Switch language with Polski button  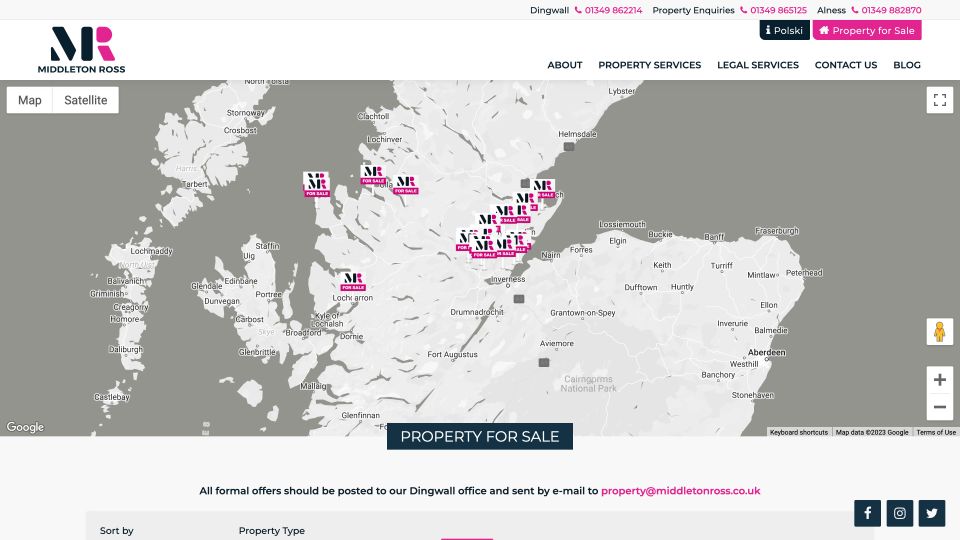(x=784, y=30)
